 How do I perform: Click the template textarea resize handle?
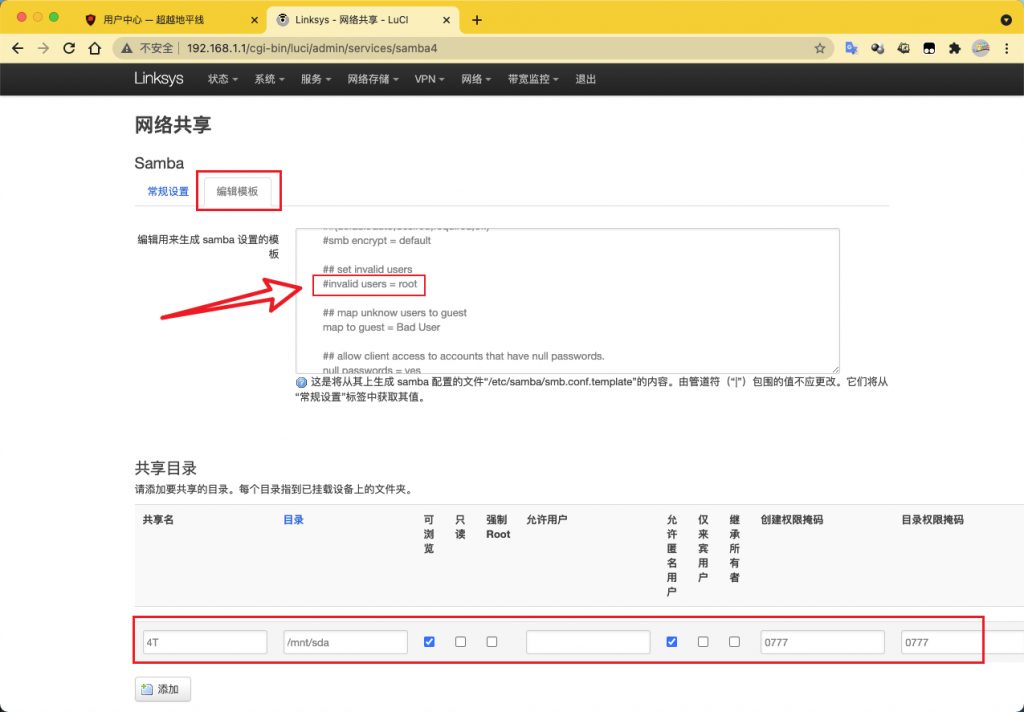(x=835, y=370)
